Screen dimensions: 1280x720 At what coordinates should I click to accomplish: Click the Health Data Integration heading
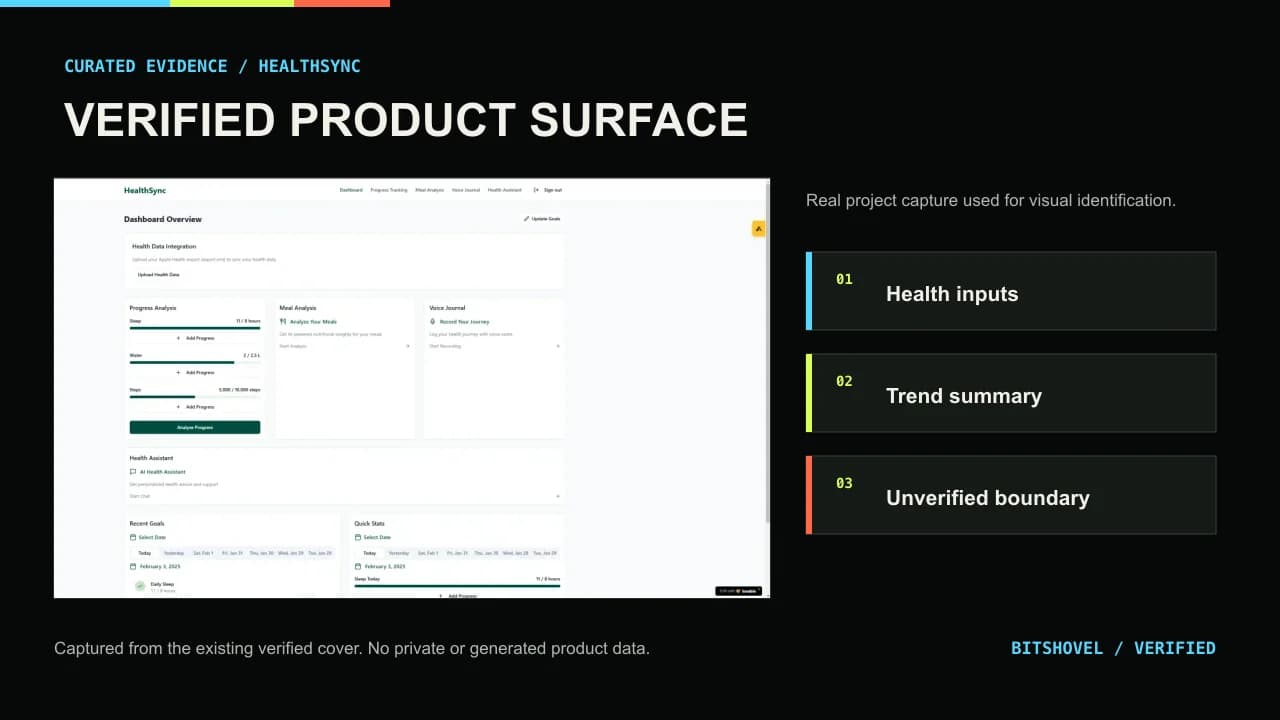point(164,246)
